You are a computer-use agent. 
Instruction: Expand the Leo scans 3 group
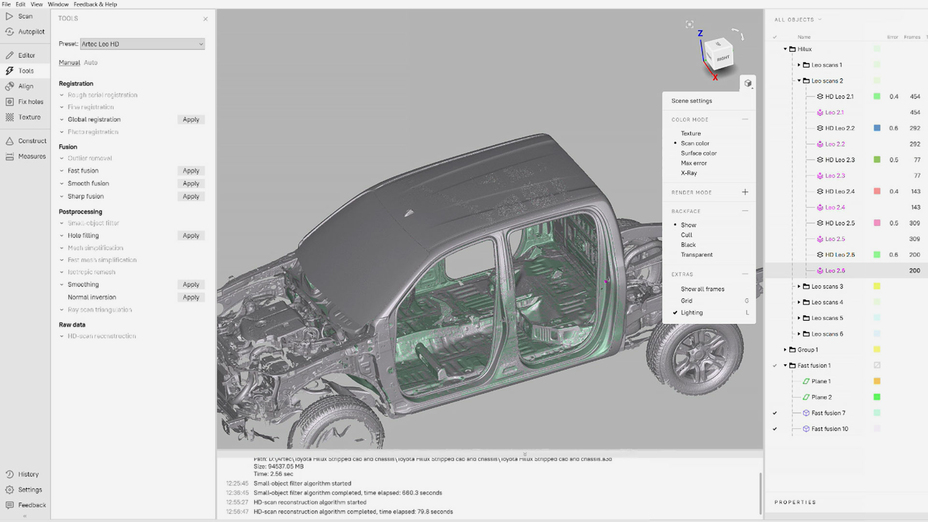[798, 287]
